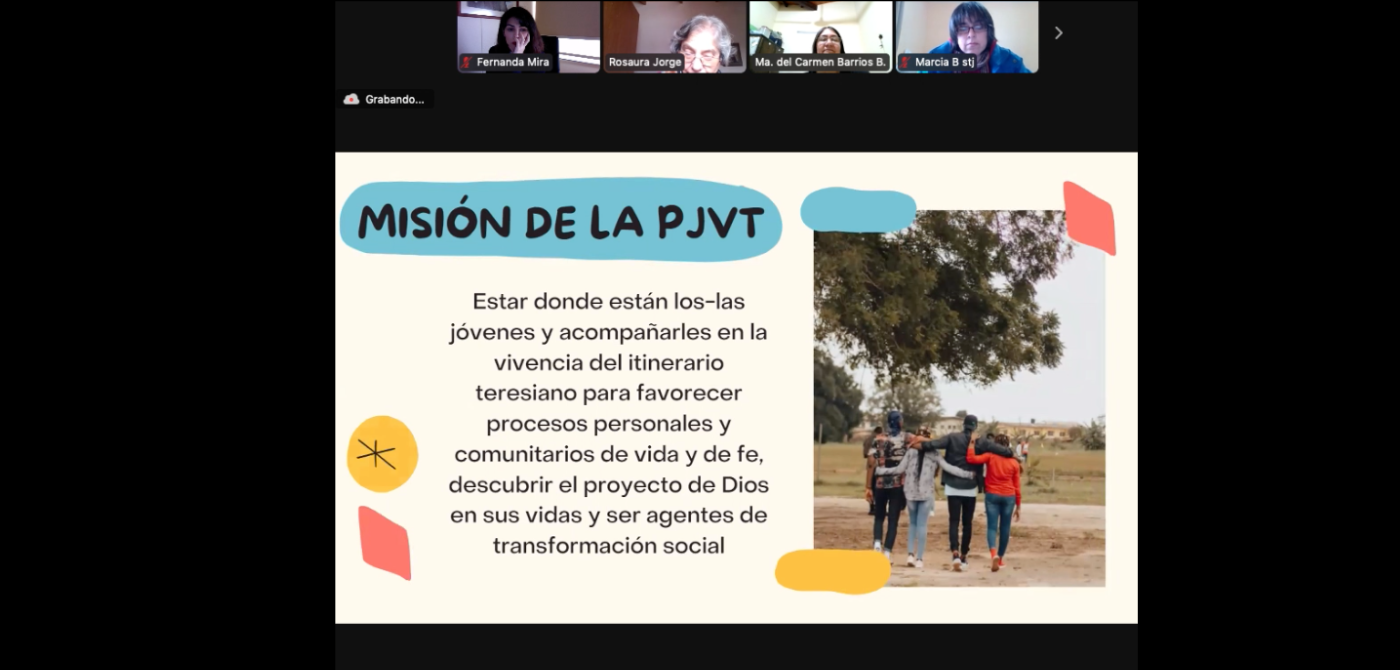Viewport: 1400px width, 670px height.
Task: Select Marcia B stj's video thumbnail
Action: pos(967,30)
